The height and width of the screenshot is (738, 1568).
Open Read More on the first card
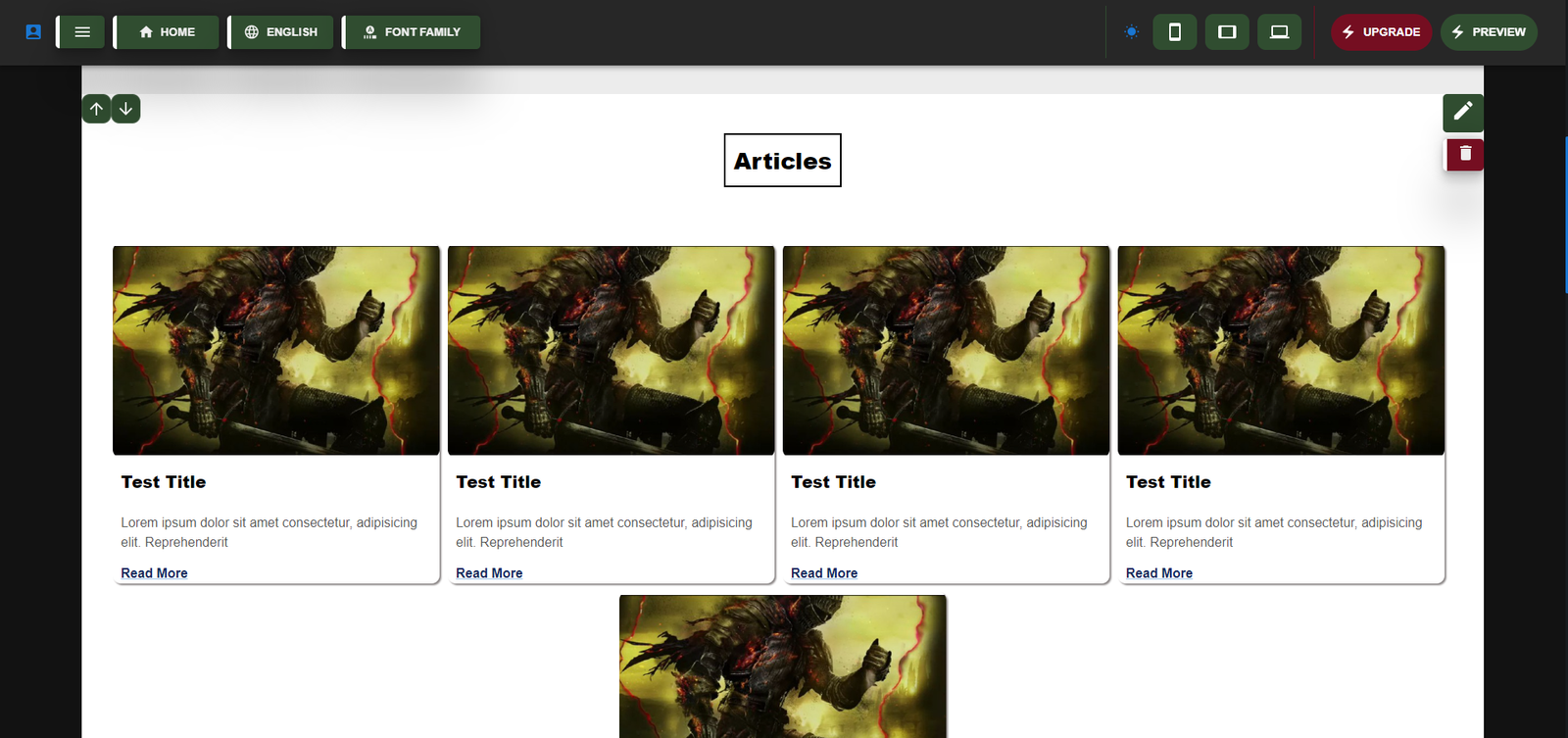[154, 573]
